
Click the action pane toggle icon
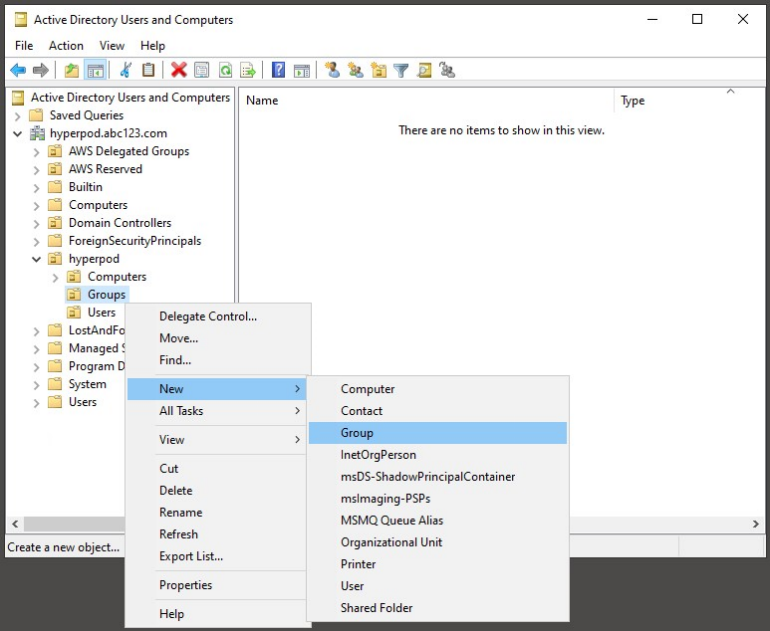tap(302, 70)
